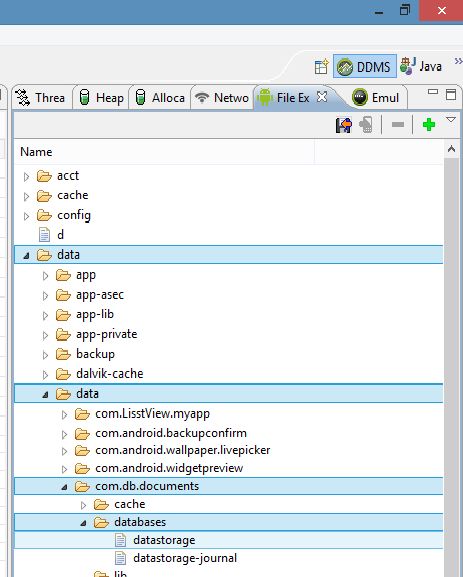Collapse the databases folder
Image resolution: width=463 pixels, height=577 pixels.
pos(84,523)
